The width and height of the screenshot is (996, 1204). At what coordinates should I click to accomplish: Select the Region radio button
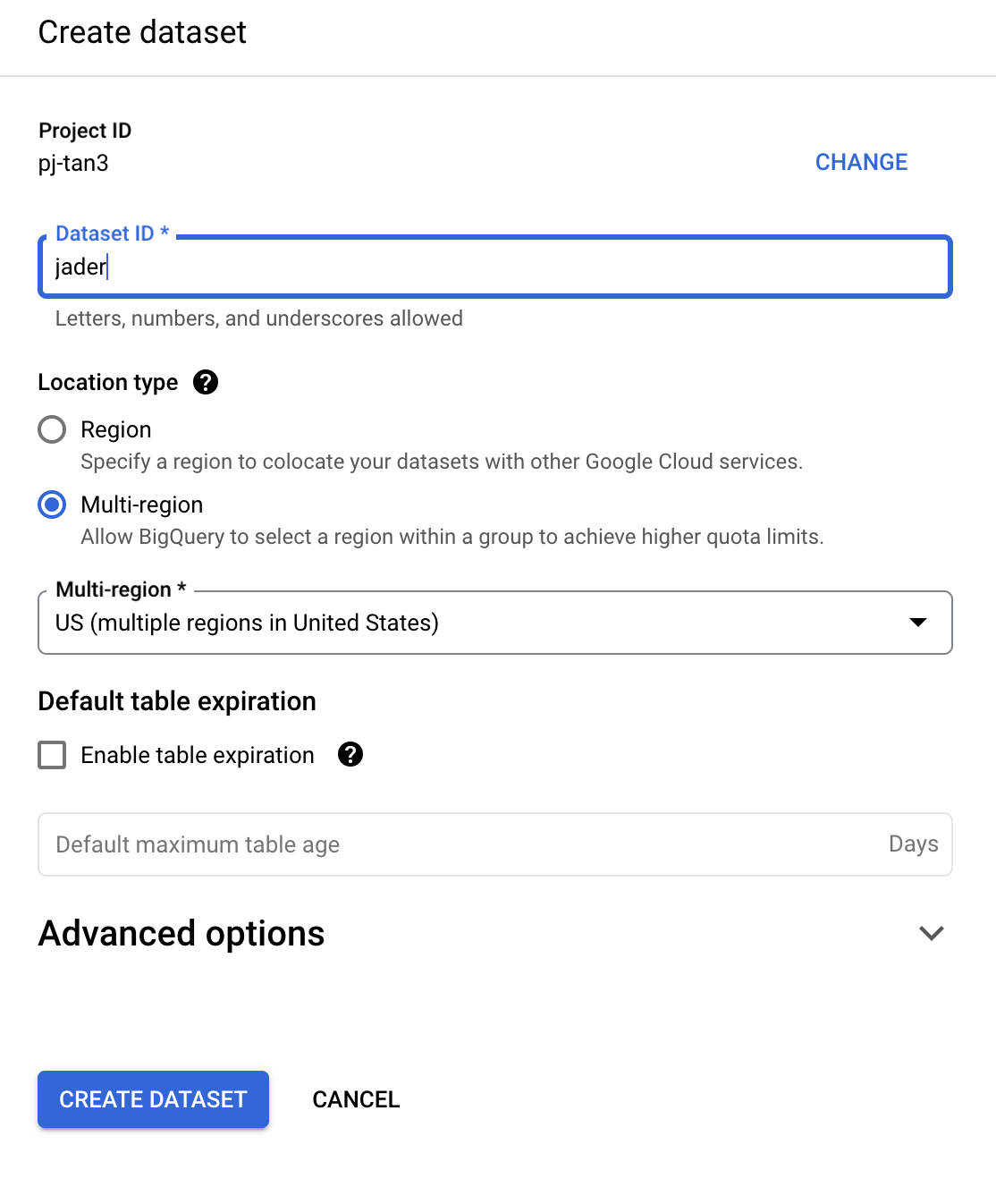pos(52,429)
